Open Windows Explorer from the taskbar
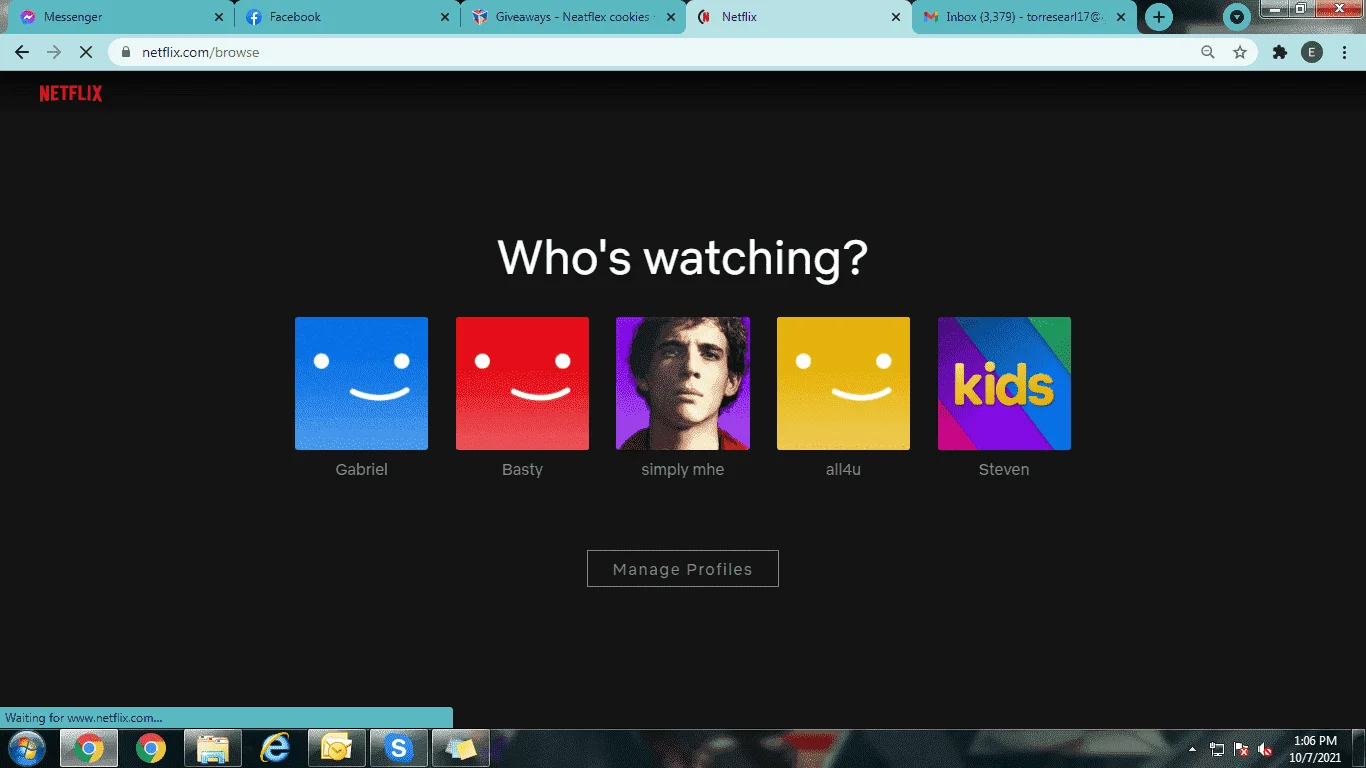 (x=213, y=748)
